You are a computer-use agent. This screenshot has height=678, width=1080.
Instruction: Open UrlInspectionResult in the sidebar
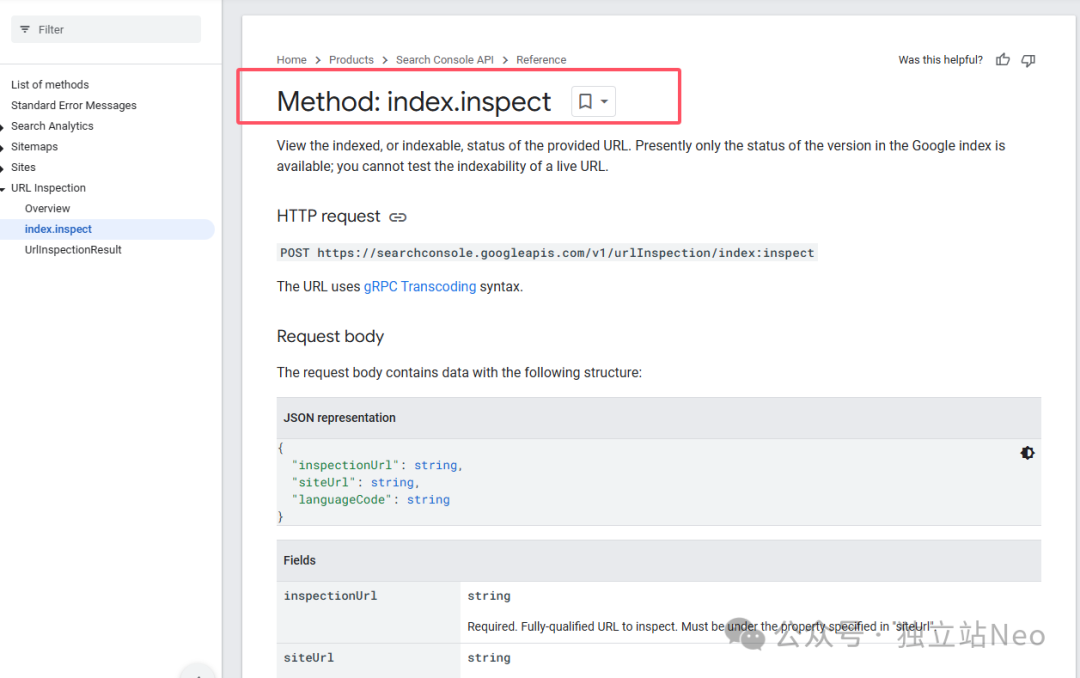pyautogui.click(x=73, y=250)
